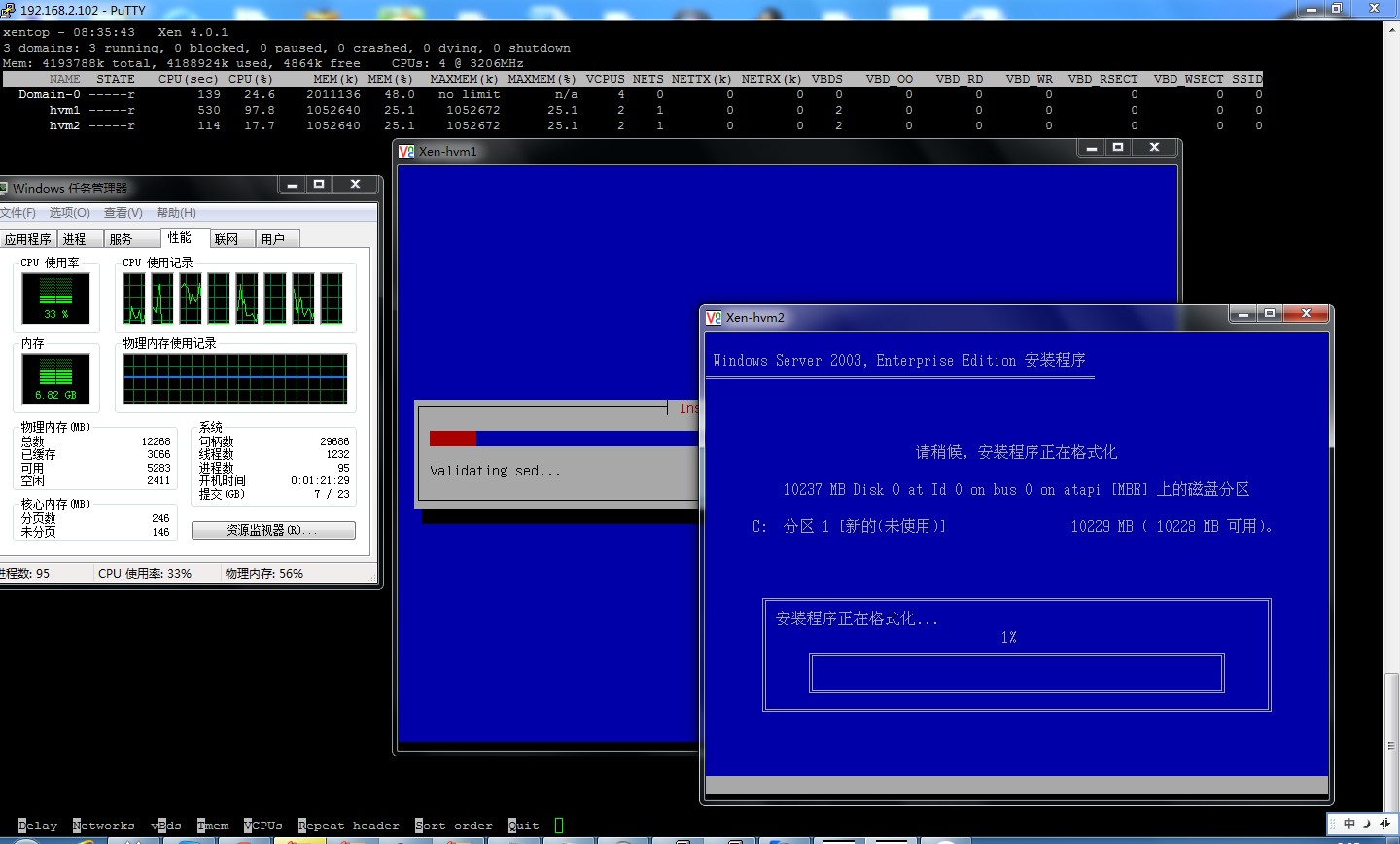The width and height of the screenshot is (1400, 844).
Task: Click vBds option in xentop footer
Action: 166,826
